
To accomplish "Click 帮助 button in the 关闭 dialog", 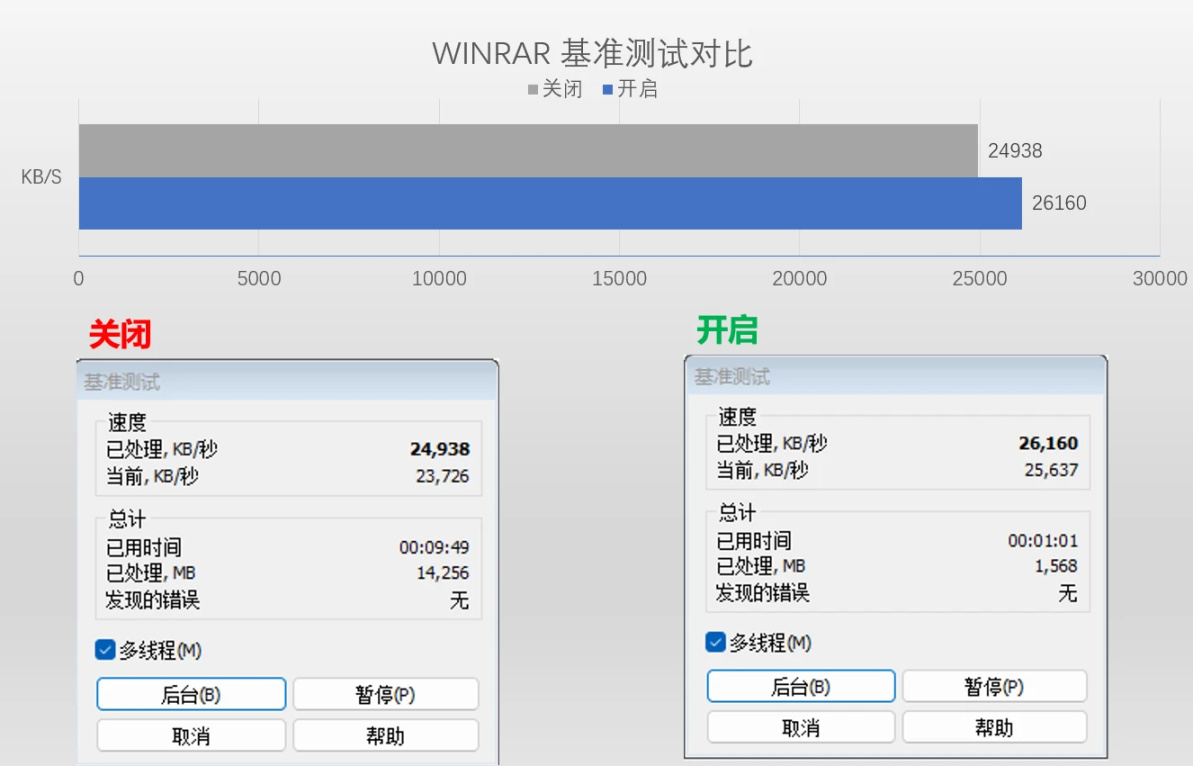I will click(386, 736).
